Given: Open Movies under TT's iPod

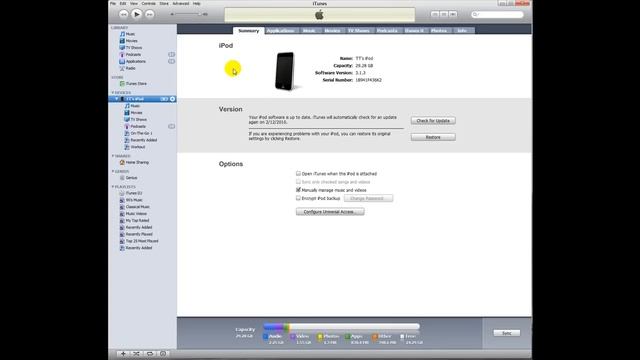Looking at the screenshot, I should click(133, 113).
